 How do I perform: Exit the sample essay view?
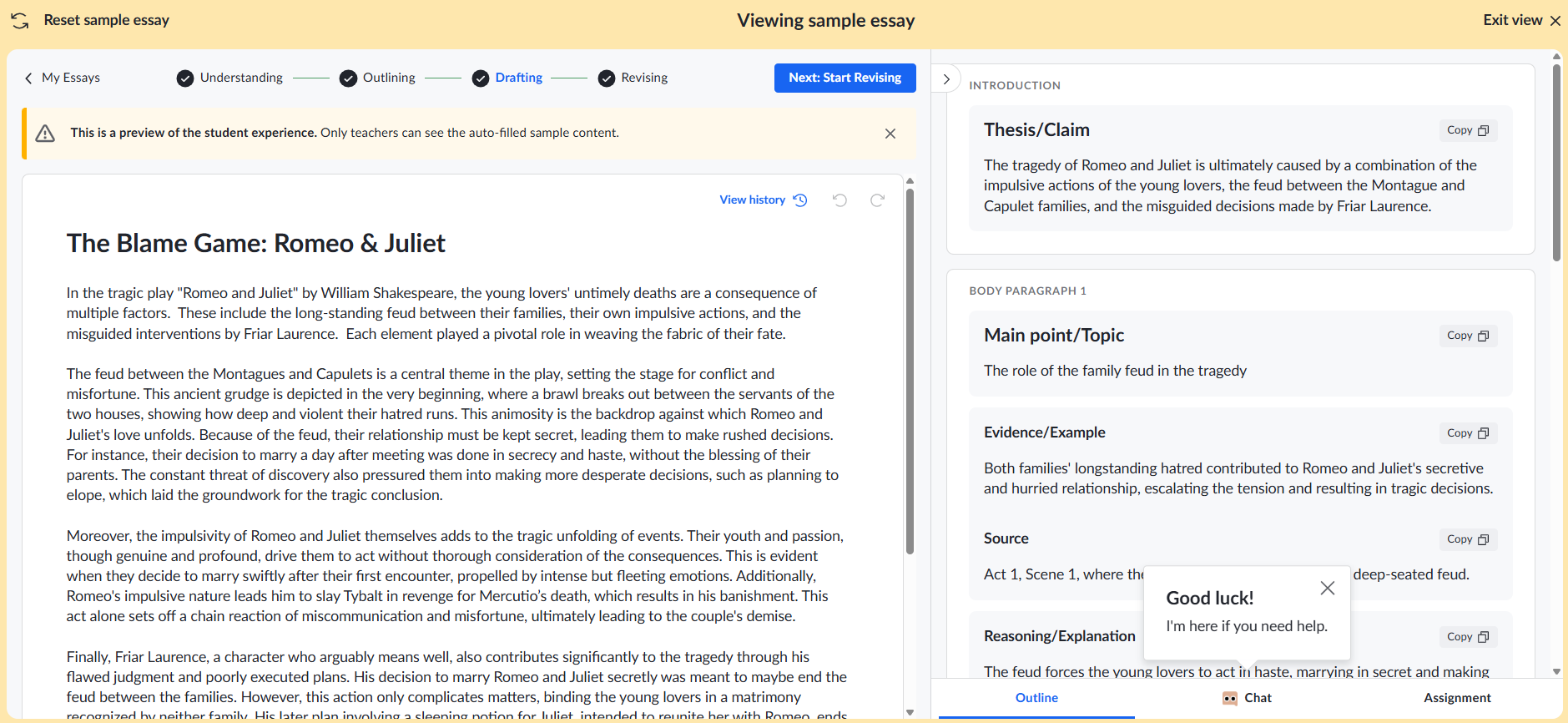1521,20
